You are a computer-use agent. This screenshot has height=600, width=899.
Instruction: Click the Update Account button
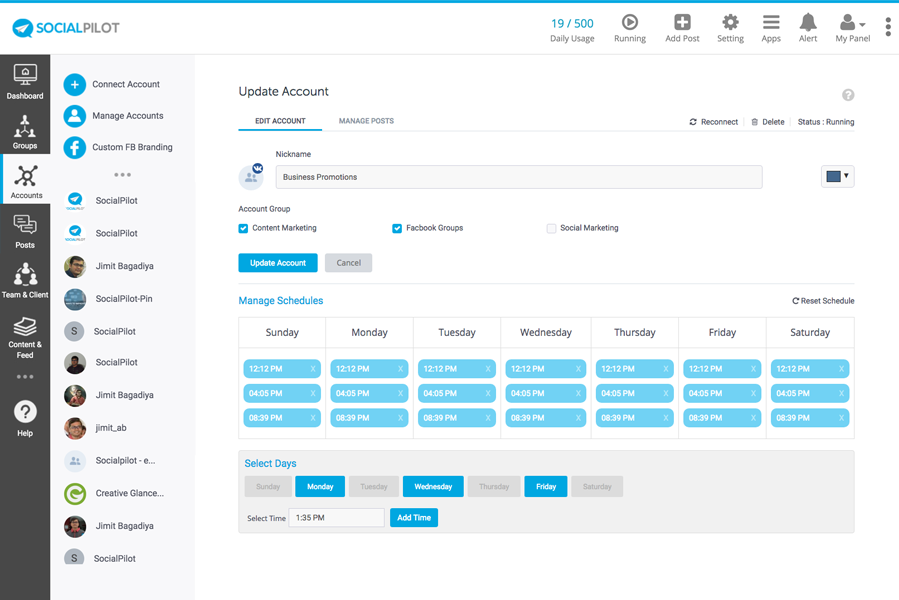278,263
